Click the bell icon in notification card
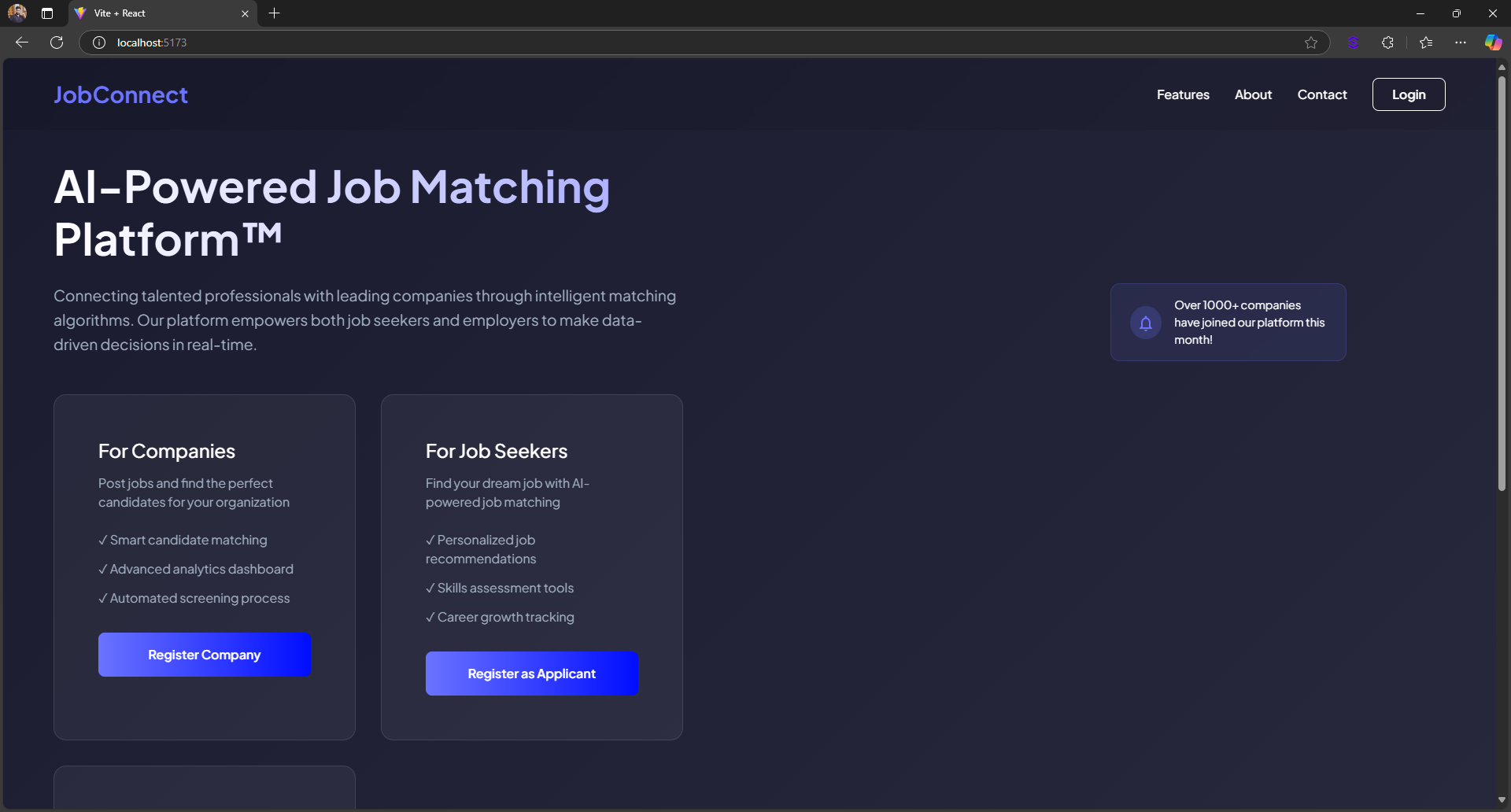This screenshot has height=812, width=1511. (1146, 323)
